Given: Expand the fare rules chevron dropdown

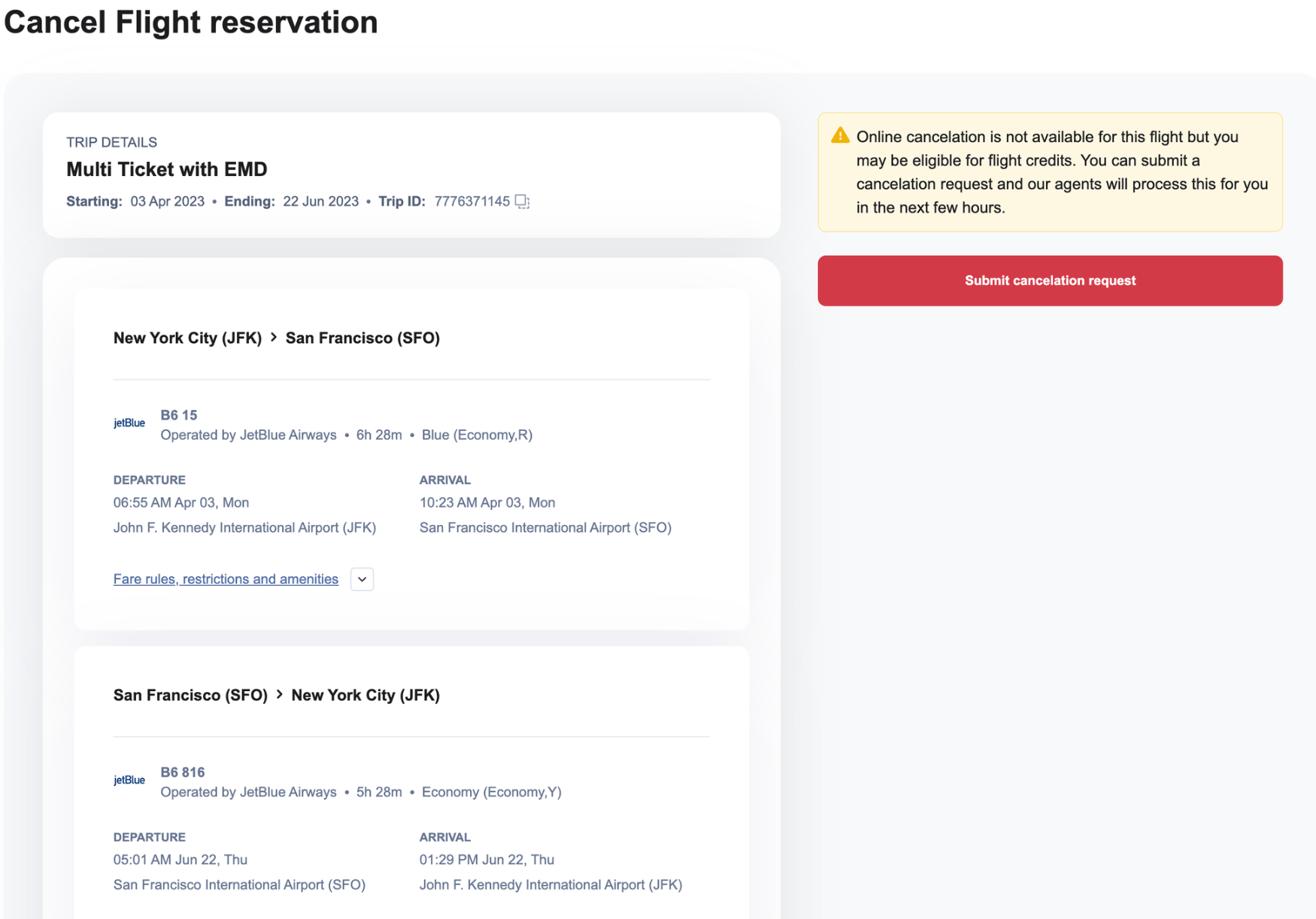Looking at the screenshot, I should click(x=362, y=579).
